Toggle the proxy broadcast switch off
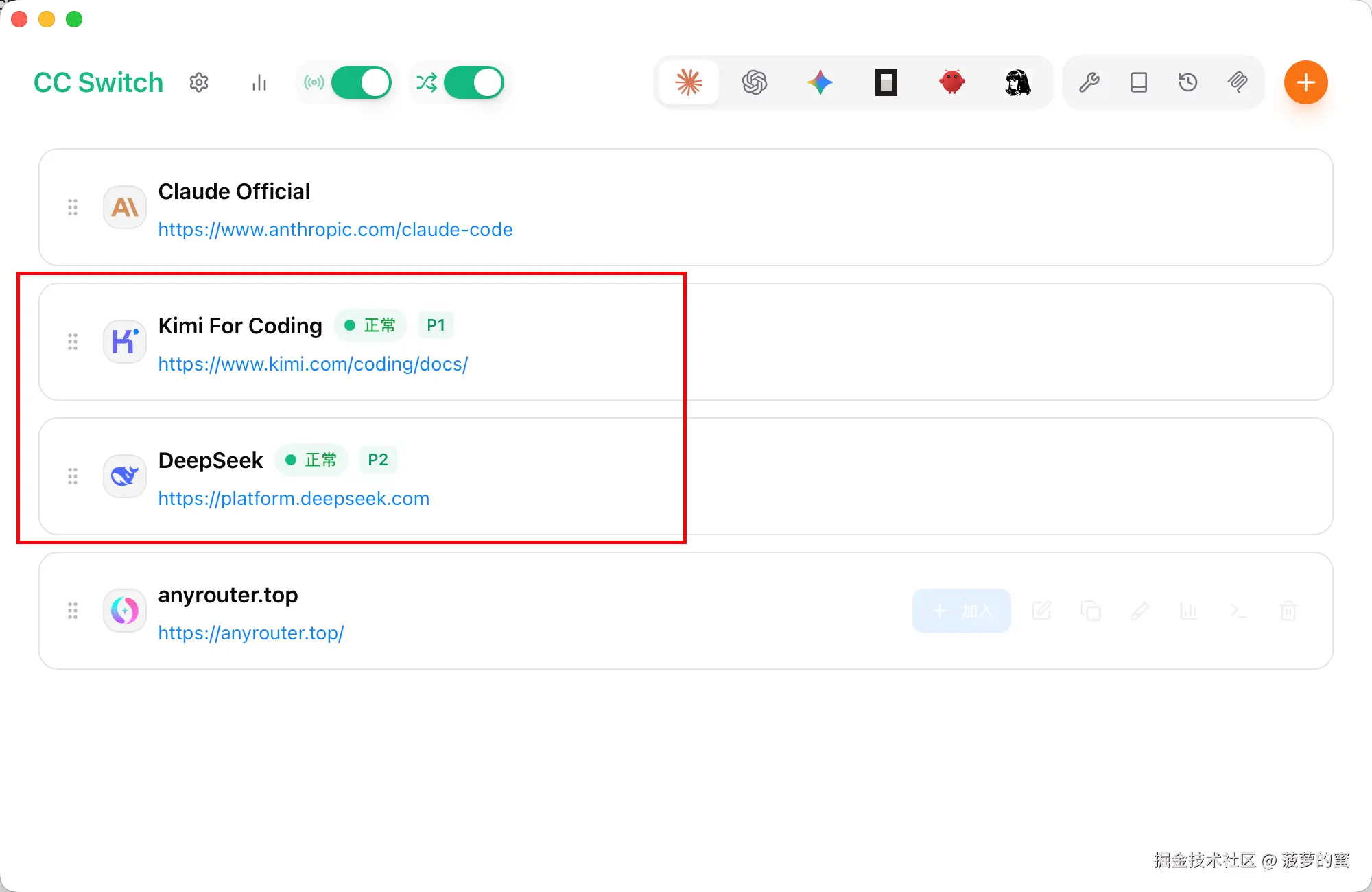 point(361,82)
